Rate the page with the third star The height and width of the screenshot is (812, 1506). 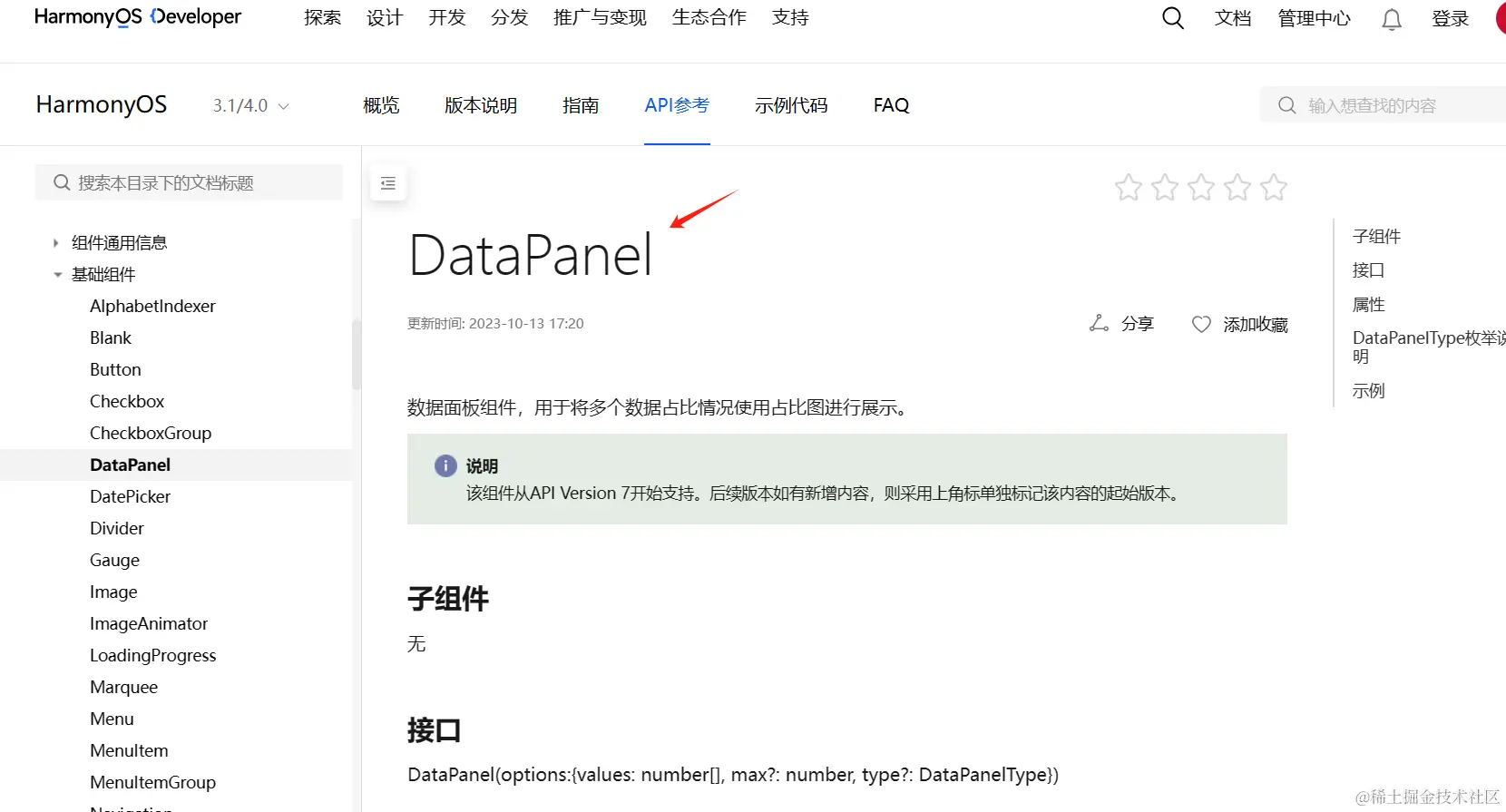point(1201,188)
